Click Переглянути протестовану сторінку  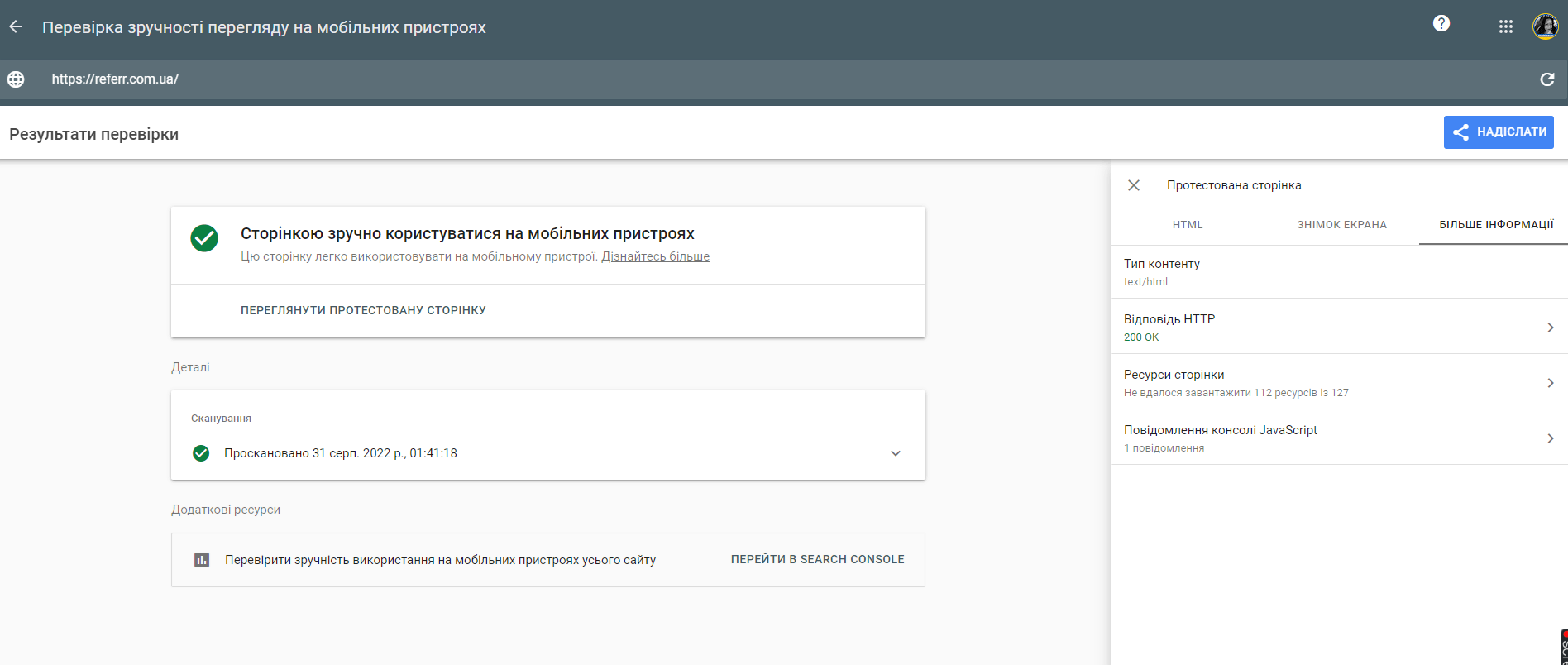pyautogui.click(x=363, y=310)
